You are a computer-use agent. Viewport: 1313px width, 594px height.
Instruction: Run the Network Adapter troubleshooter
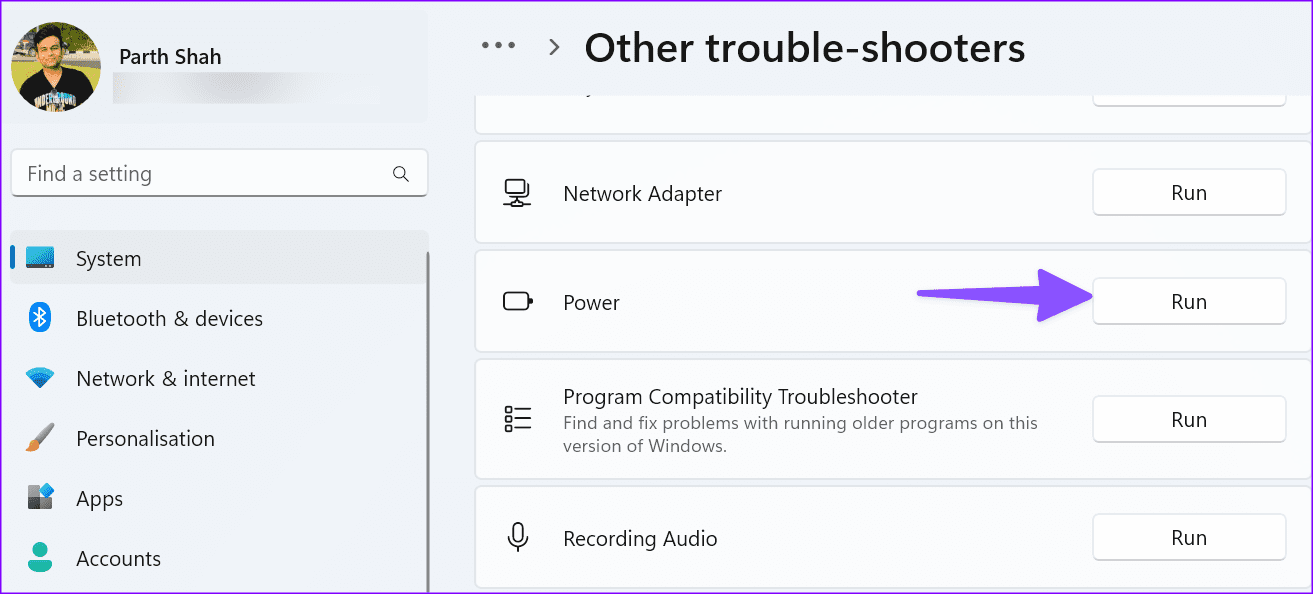point(1189,192)
